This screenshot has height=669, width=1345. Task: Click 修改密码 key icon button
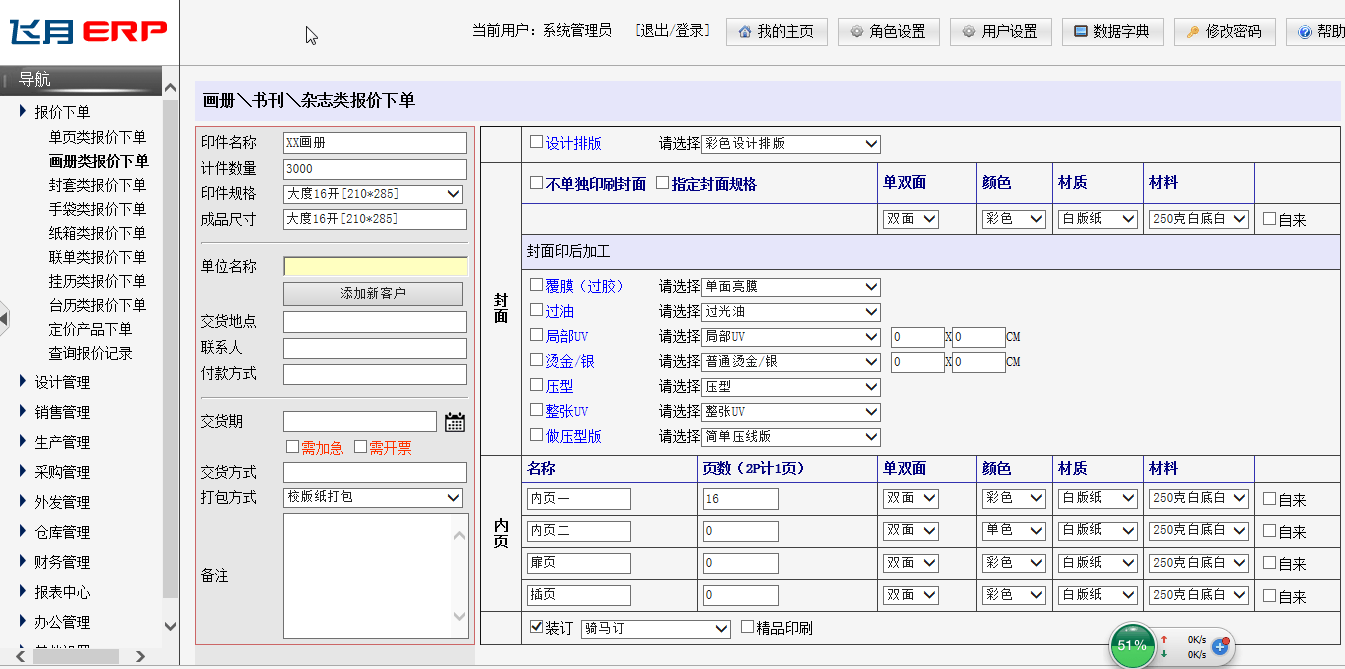click(x=1224, y=32)
